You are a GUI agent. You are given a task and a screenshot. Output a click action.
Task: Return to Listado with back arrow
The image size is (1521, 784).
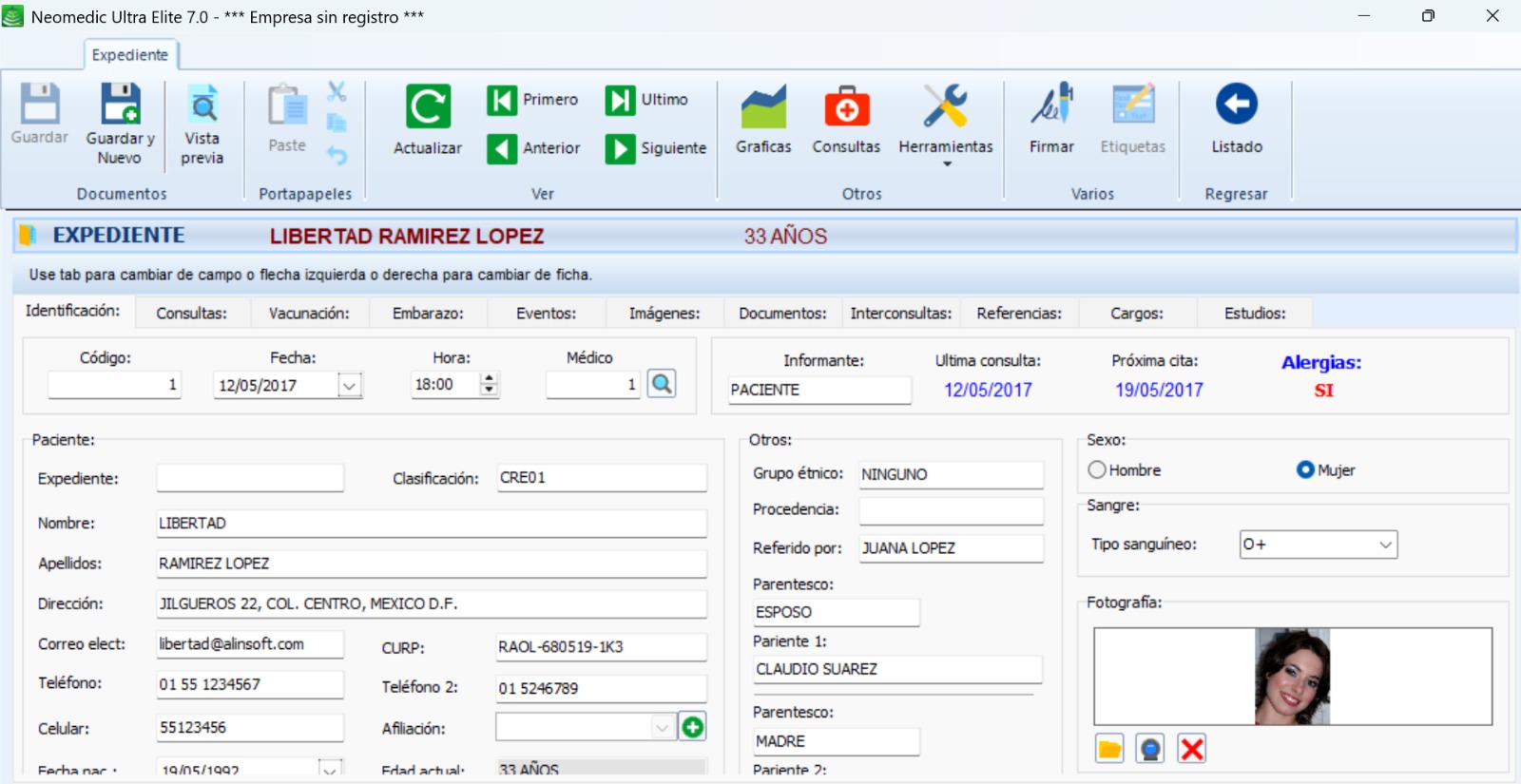coord(1236,105)
